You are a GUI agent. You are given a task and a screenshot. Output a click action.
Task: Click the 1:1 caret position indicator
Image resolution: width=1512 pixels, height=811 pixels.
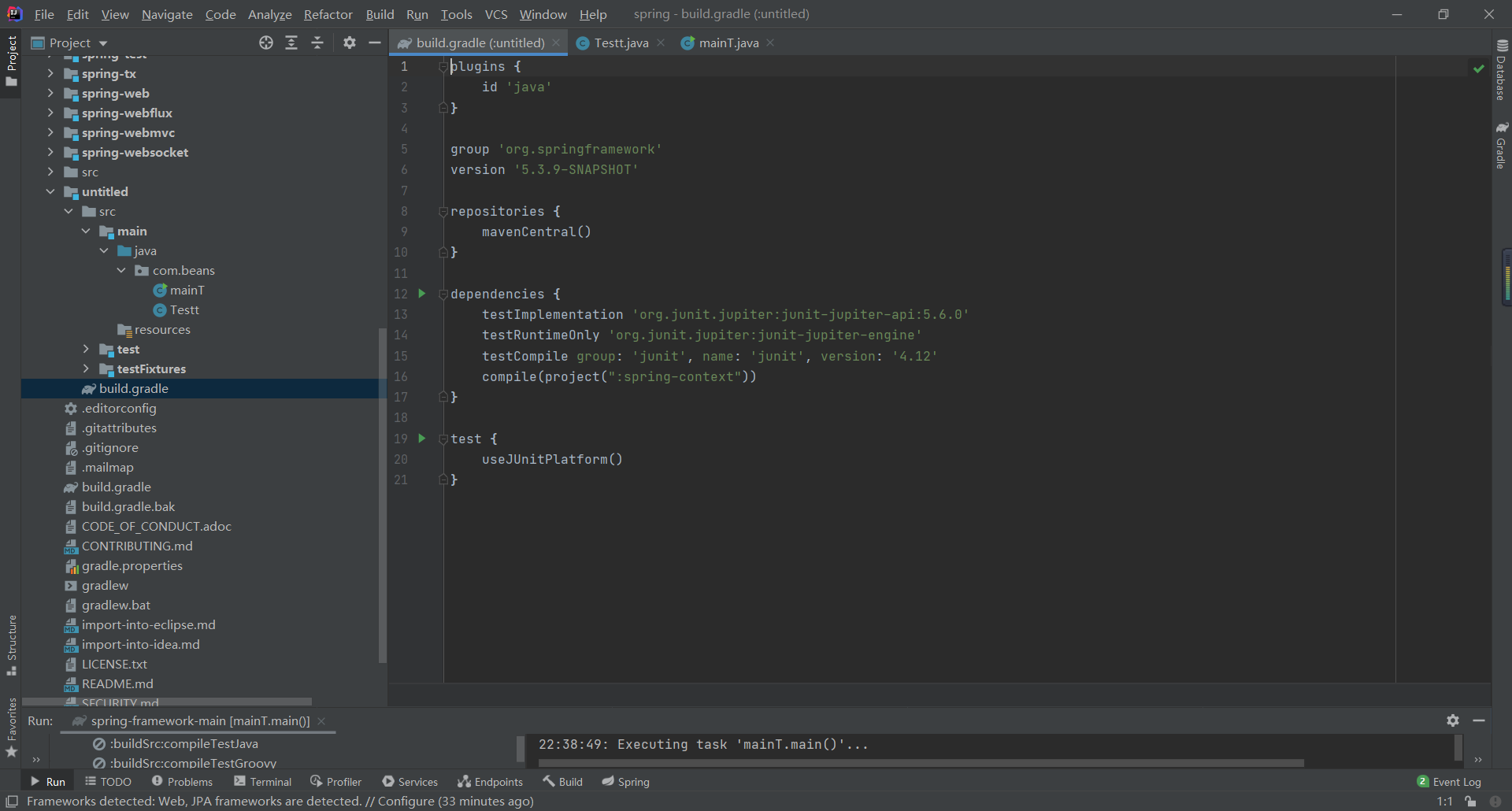pyautogui.click(x=1445, y=802)
